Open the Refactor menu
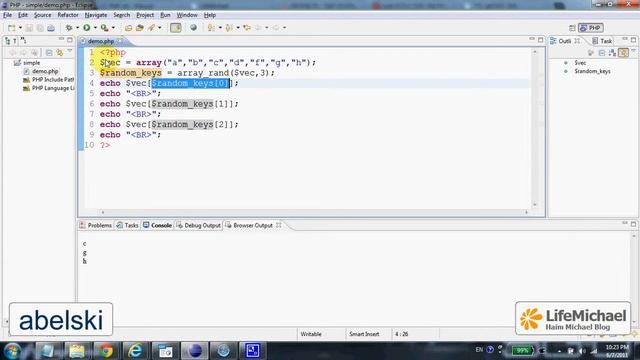 pyautogui.click(x=68, y=15)
